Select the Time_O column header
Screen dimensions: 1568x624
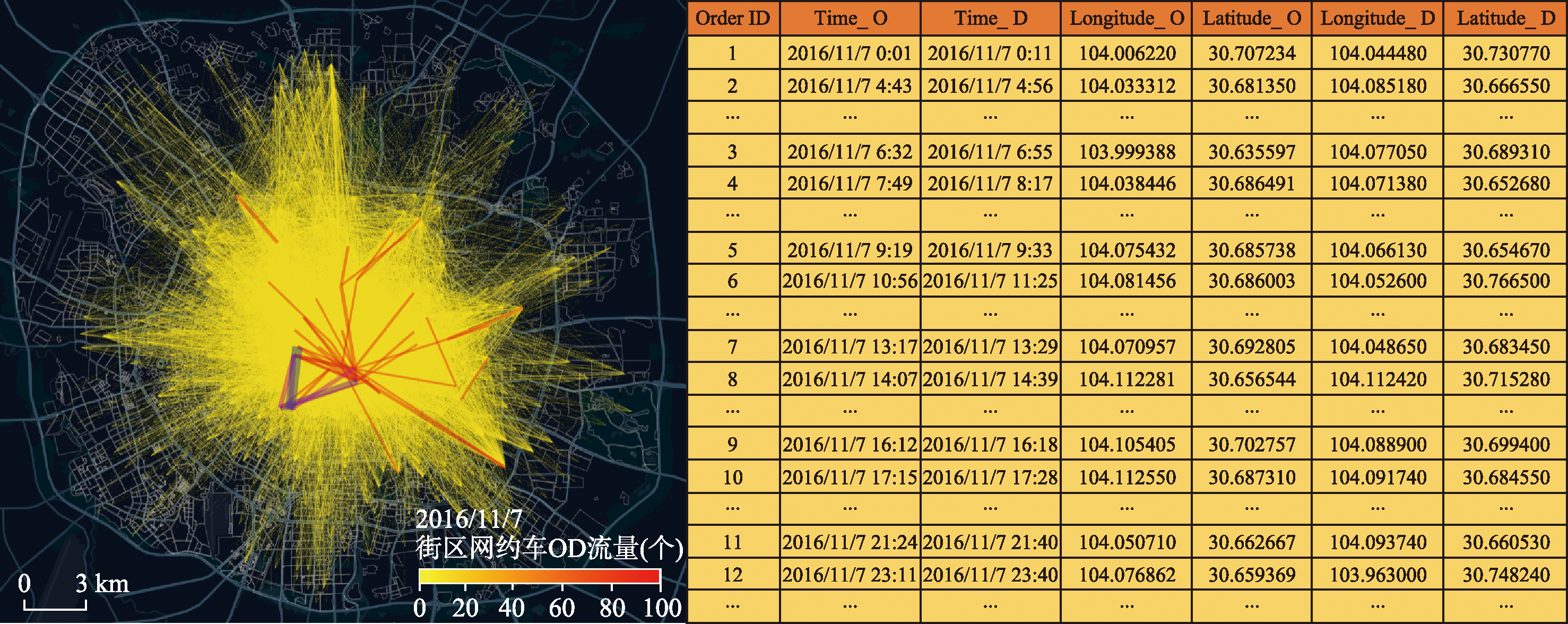(851, 18)
